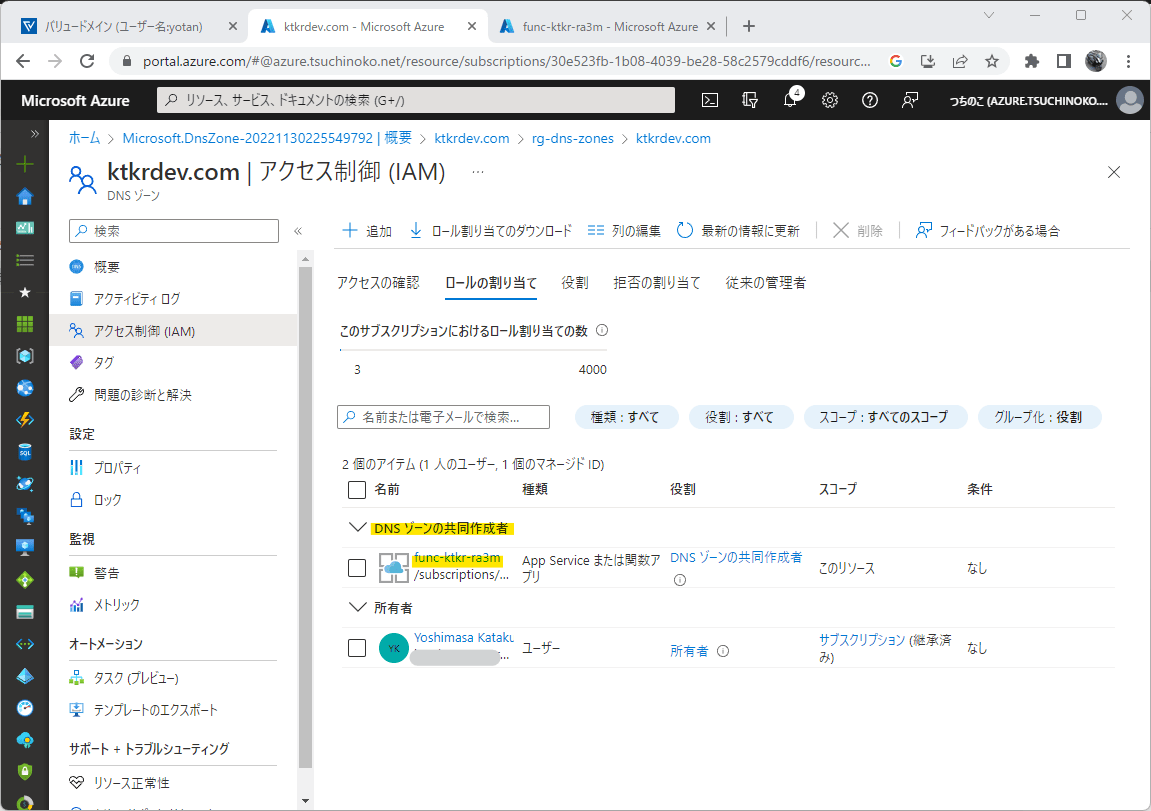Image resolution: width=1151 pixels, height=811 pixels.
Task: Collapse the resource menu pane
Action: (x=298, y=231)
